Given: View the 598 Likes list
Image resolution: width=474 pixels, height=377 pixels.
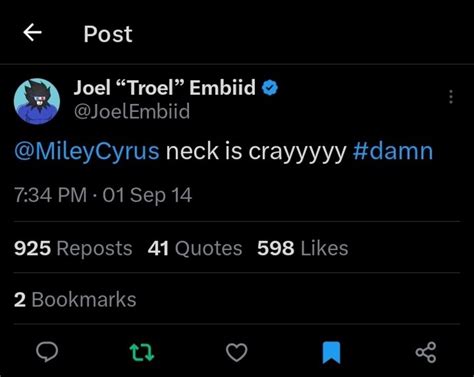Looking at the screenshot, I should click(x=303, y=248).
